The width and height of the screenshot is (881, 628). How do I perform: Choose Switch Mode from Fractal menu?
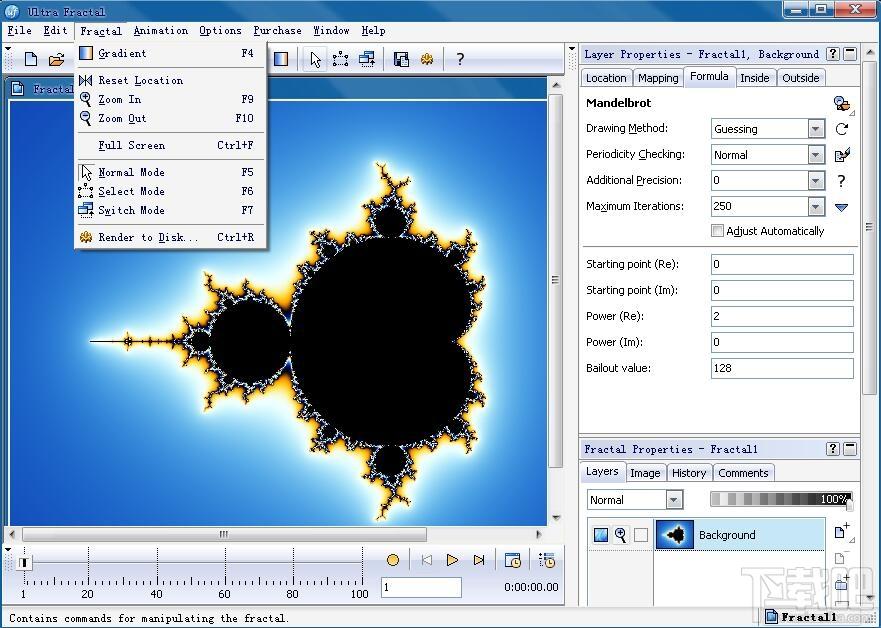pyautogui.click(x=169, y=211)
